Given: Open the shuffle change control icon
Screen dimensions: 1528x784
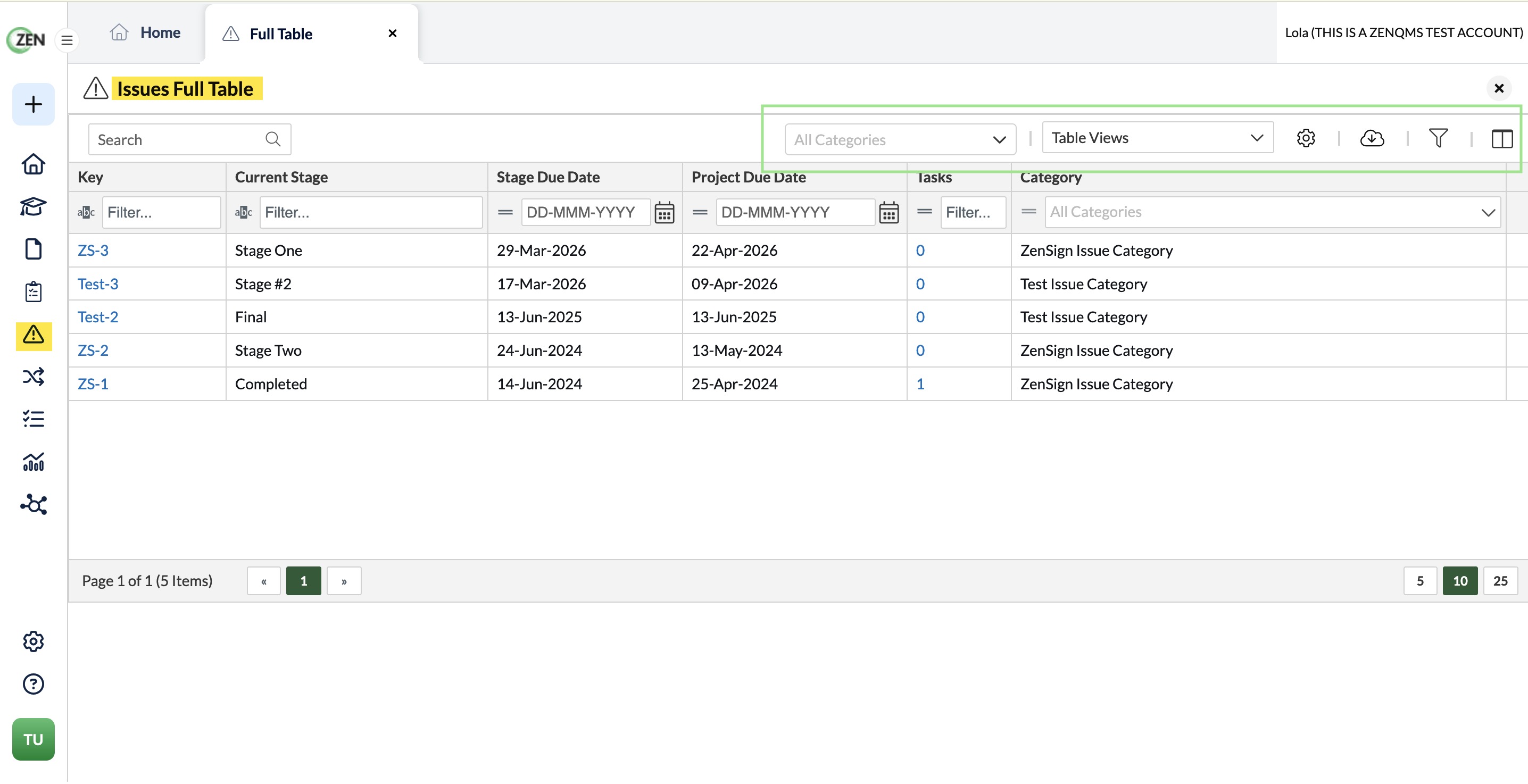Looking at the screenshot, I should [x=33, y=377].
